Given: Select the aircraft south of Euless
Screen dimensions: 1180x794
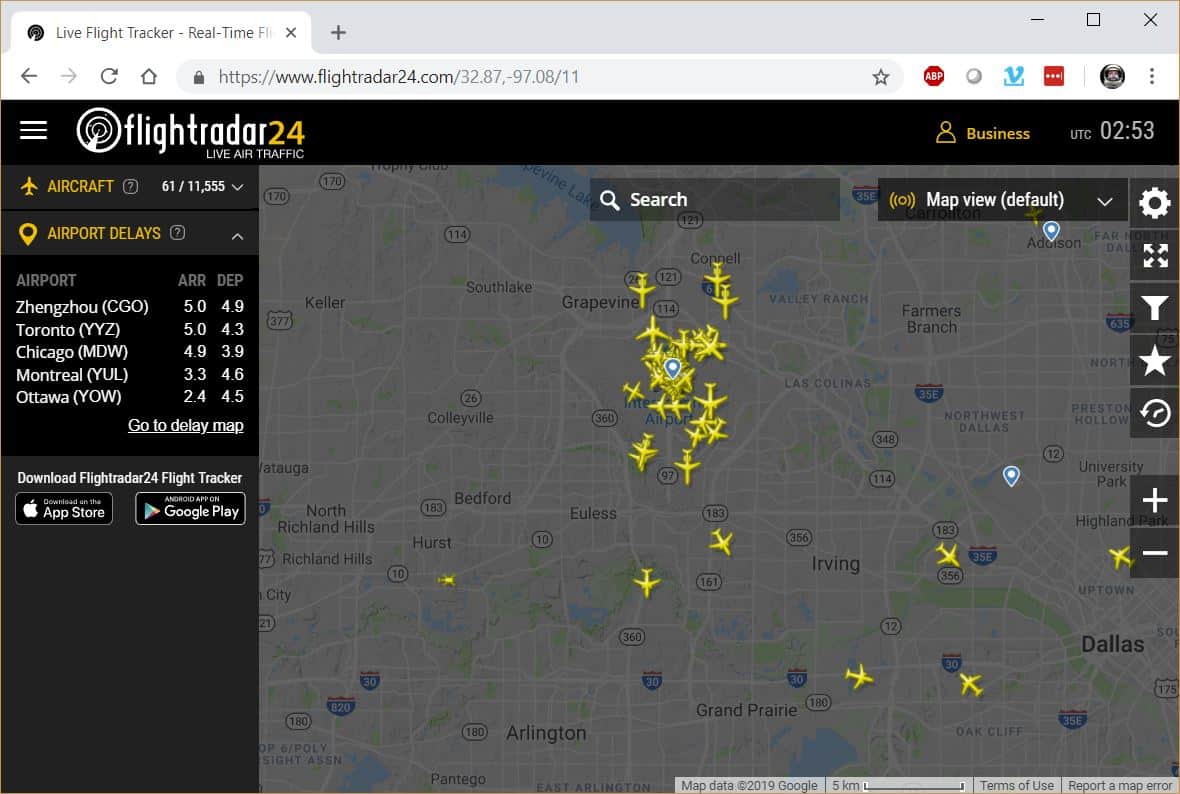Looking at the screenshot, I should click(646, 583).
